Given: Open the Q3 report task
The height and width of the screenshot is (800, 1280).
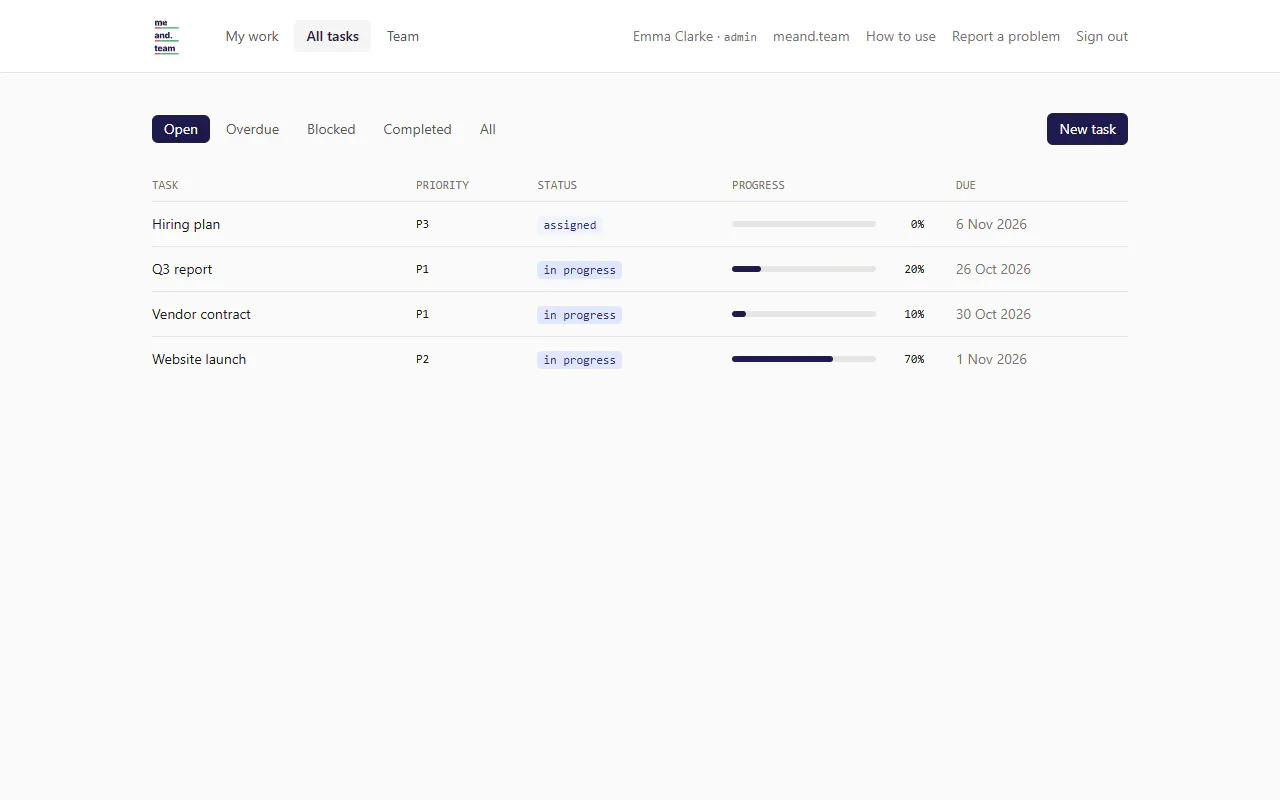Looking at the screenshot, I should pos(182,269).
